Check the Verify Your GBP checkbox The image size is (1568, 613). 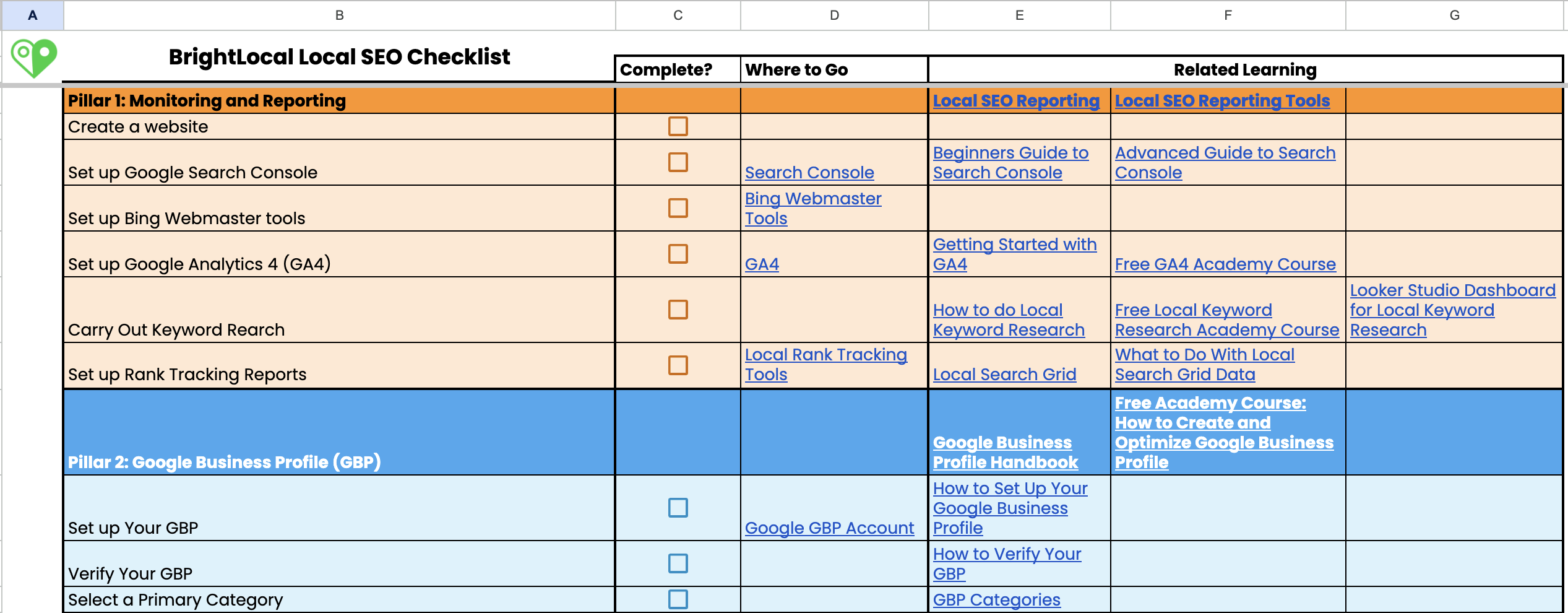tap(677, 563)
